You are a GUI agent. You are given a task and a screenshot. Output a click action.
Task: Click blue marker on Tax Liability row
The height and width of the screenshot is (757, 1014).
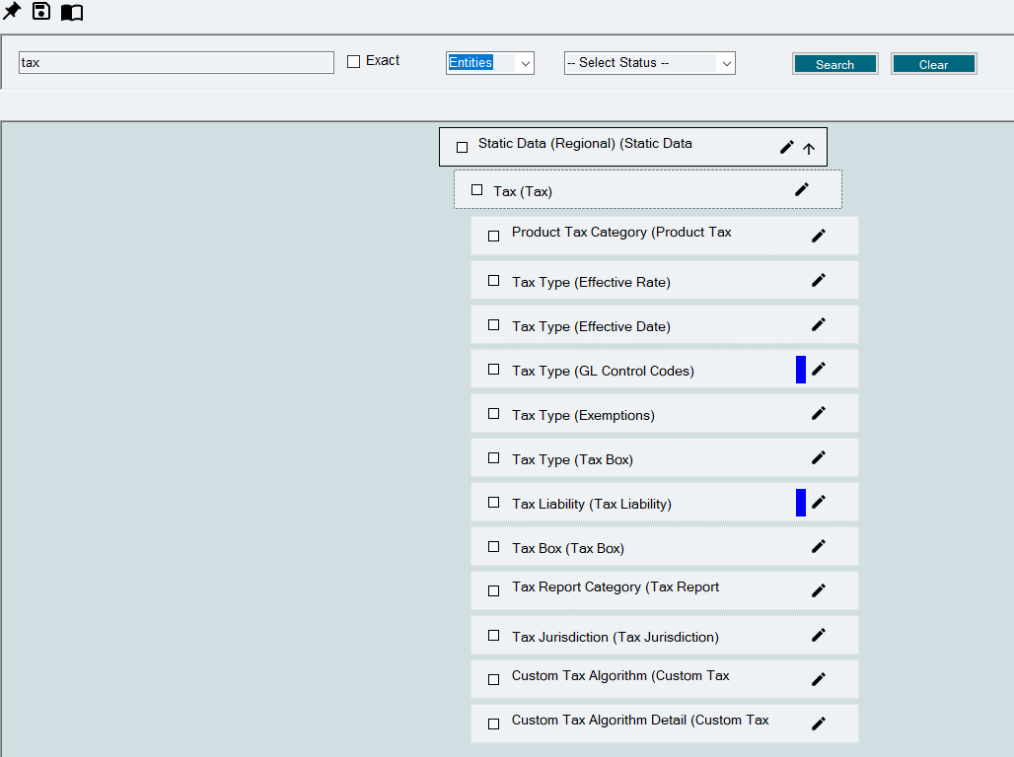coord(801,503)
